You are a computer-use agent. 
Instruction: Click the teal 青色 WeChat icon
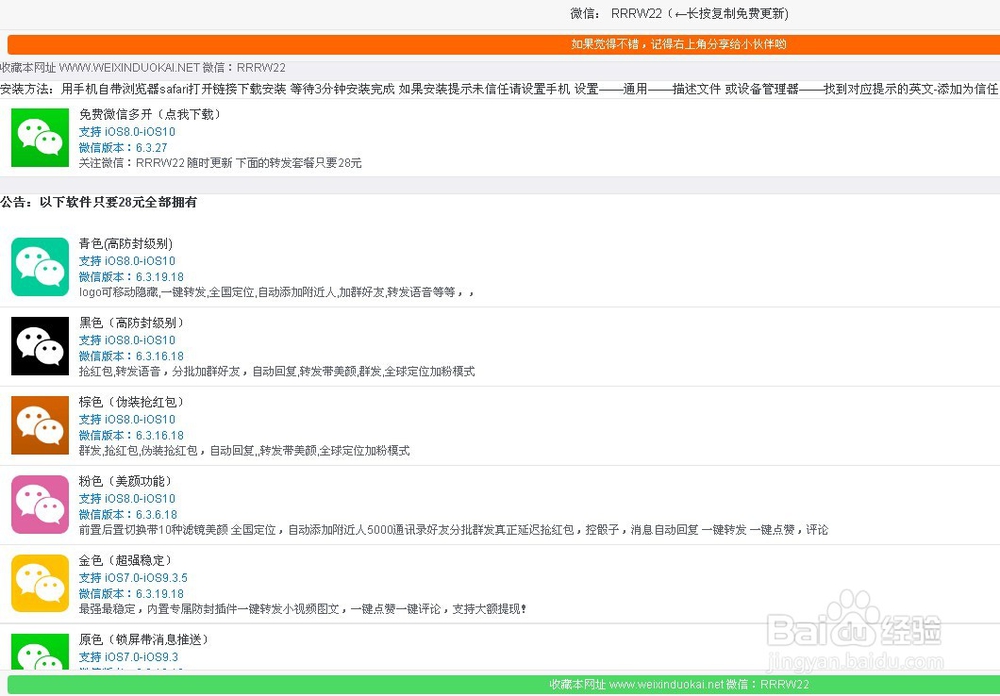coord(40,267)
